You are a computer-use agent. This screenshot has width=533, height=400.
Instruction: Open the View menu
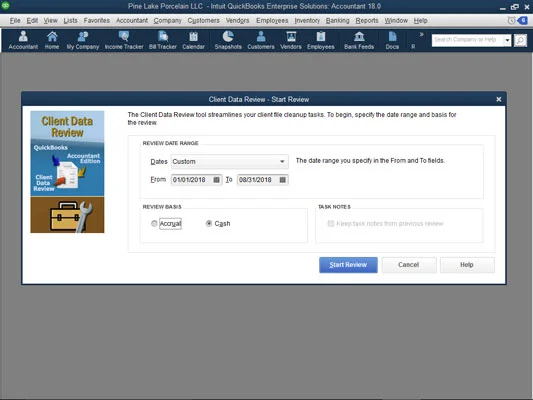point(51,20)
